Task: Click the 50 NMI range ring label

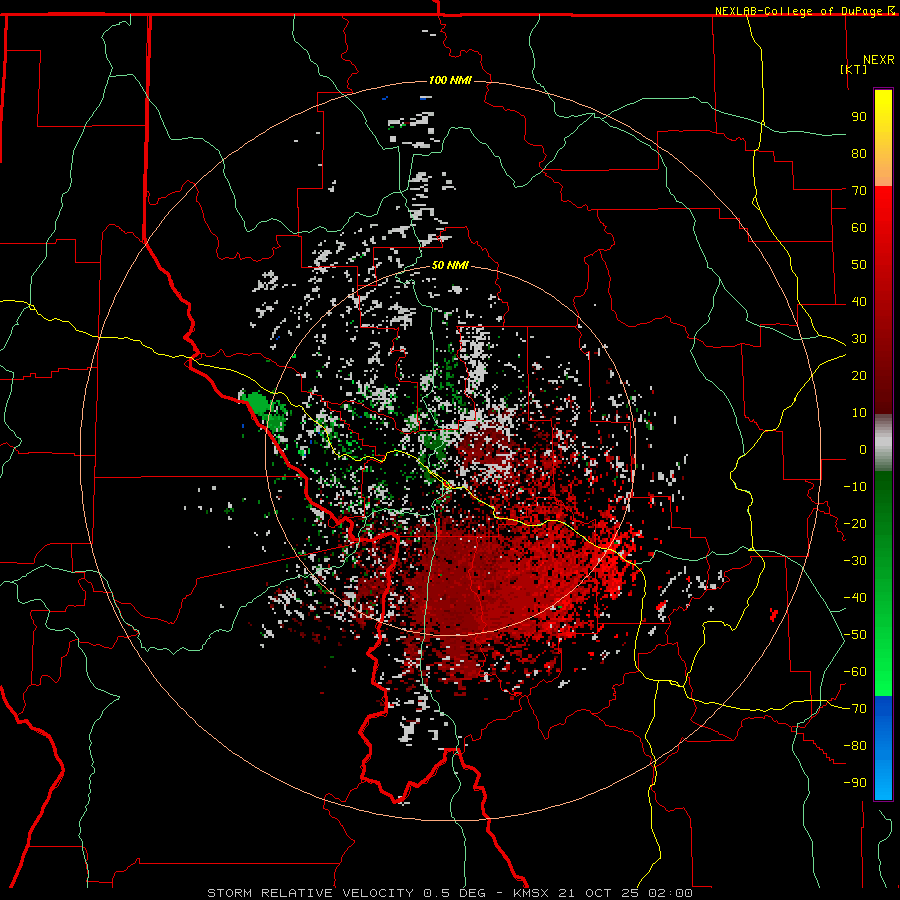Action: (x=450, y=265)
